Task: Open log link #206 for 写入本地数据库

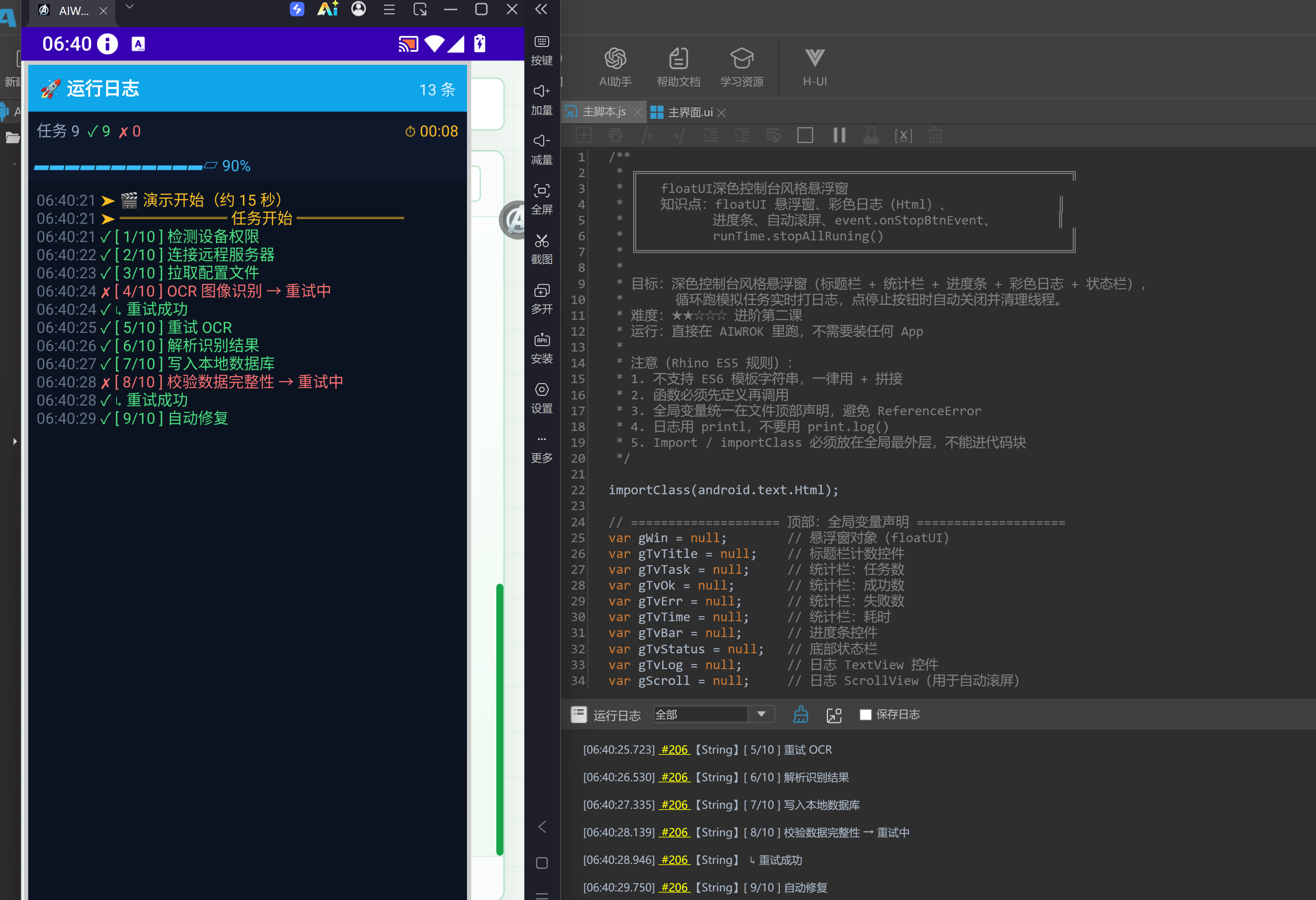Action: [x=674, y=804]
